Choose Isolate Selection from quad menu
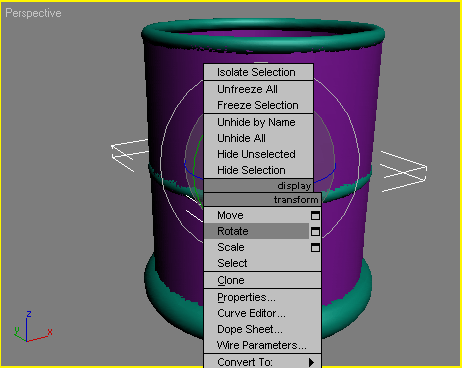Screen dimensions: 462x368 tap(259, 72)
